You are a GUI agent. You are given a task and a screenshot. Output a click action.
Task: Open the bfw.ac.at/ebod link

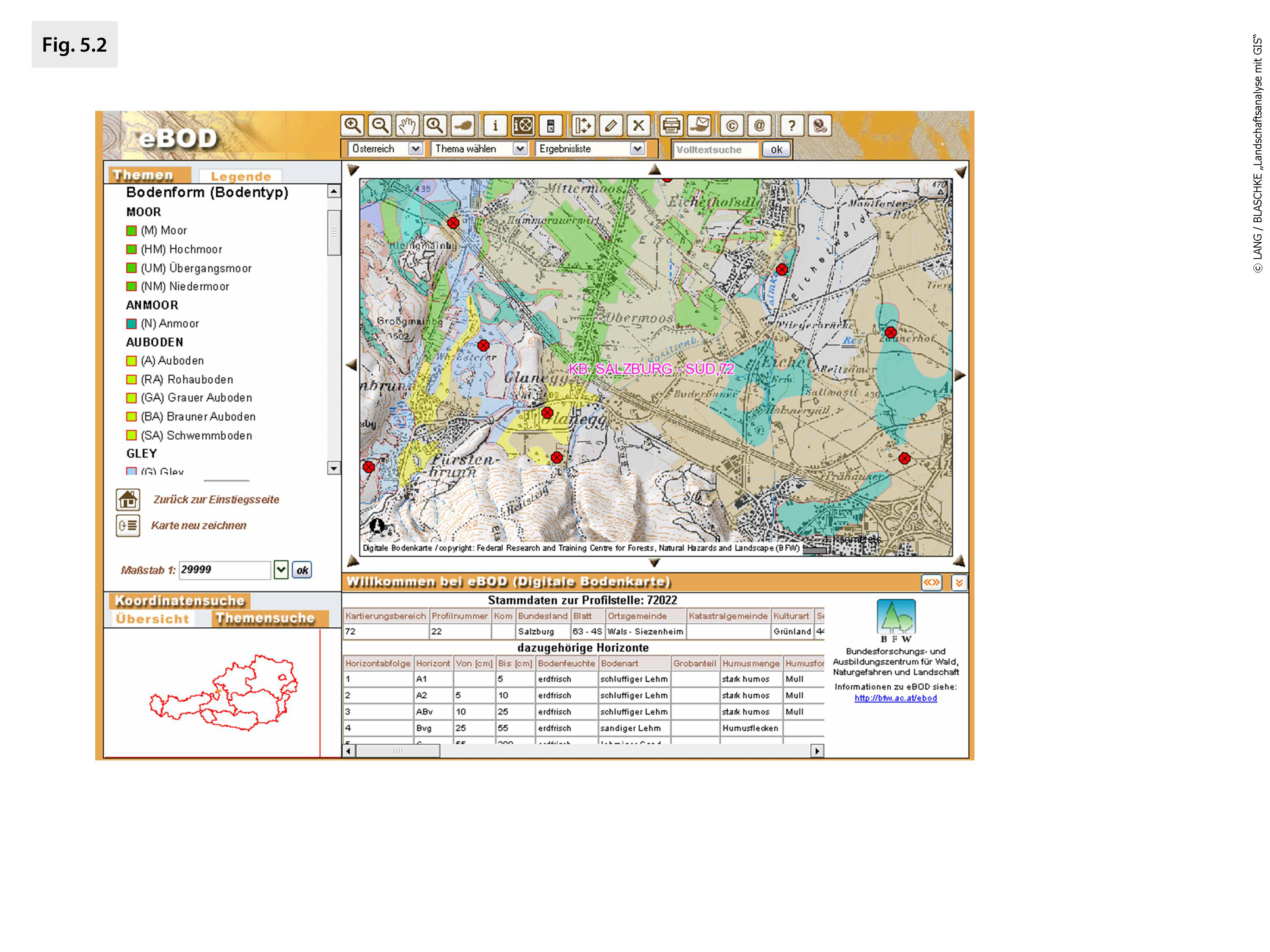(x=896, y=698)
